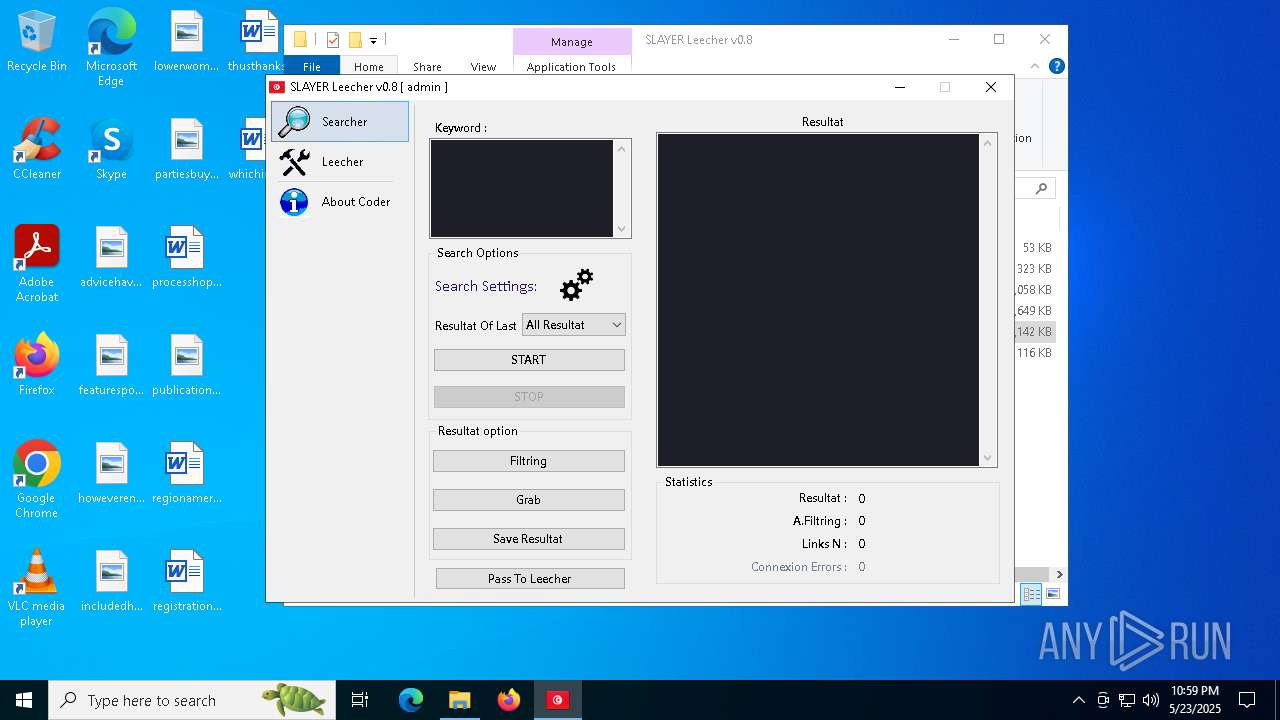
Task: Select the processhop... Word document
Action: pyautogui.click(x=186, y=258)
